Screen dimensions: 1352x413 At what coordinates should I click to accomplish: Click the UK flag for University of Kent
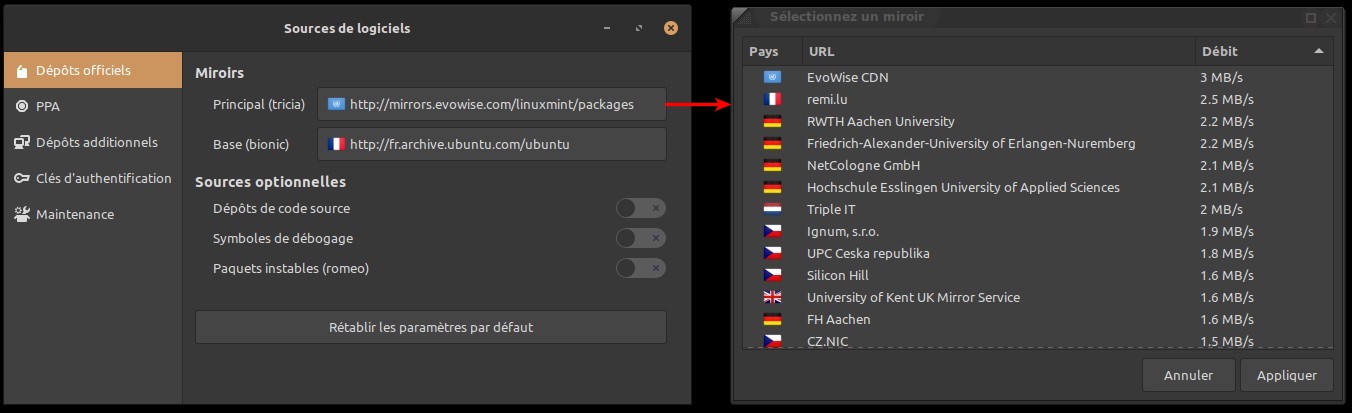[771, 297]
